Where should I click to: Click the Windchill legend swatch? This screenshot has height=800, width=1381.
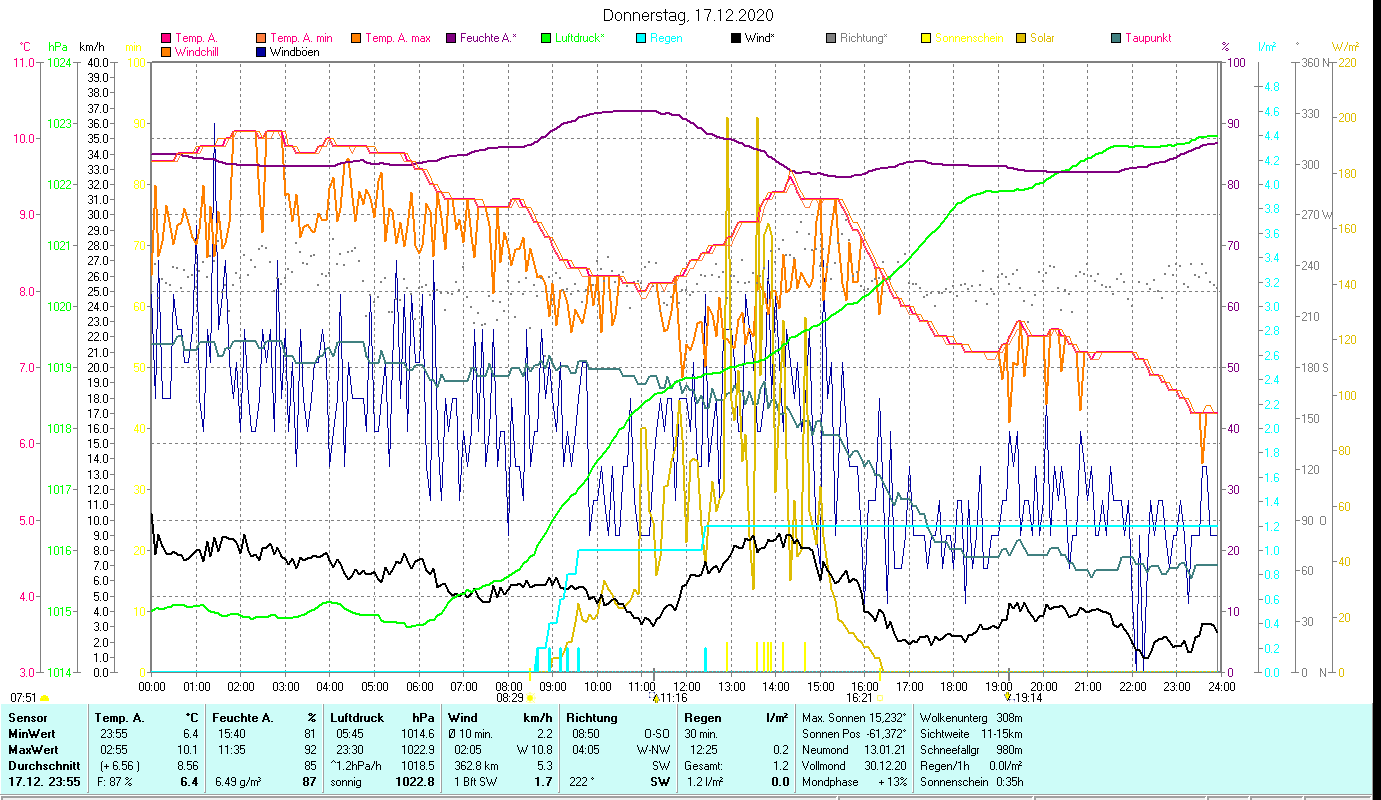tap(166, 52)
